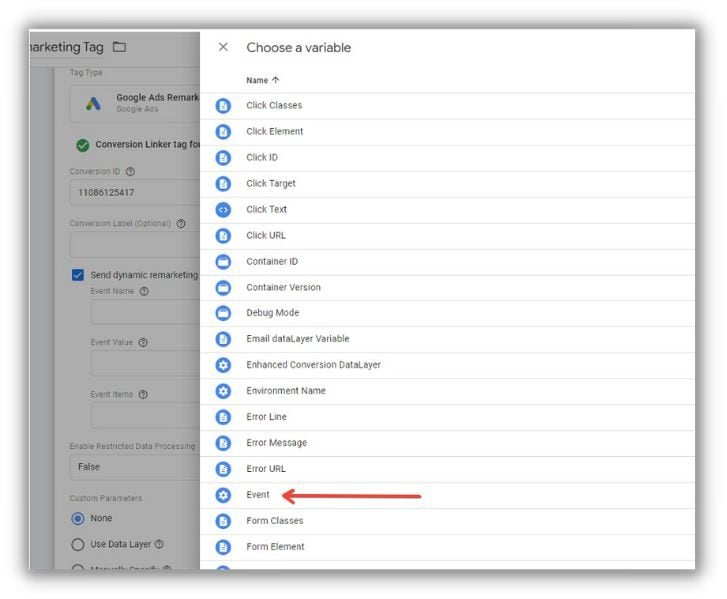The width and height of the screenshot is (727, 599).
Task: Choose the Debug Mode variable
Action: tap(447, 313)
